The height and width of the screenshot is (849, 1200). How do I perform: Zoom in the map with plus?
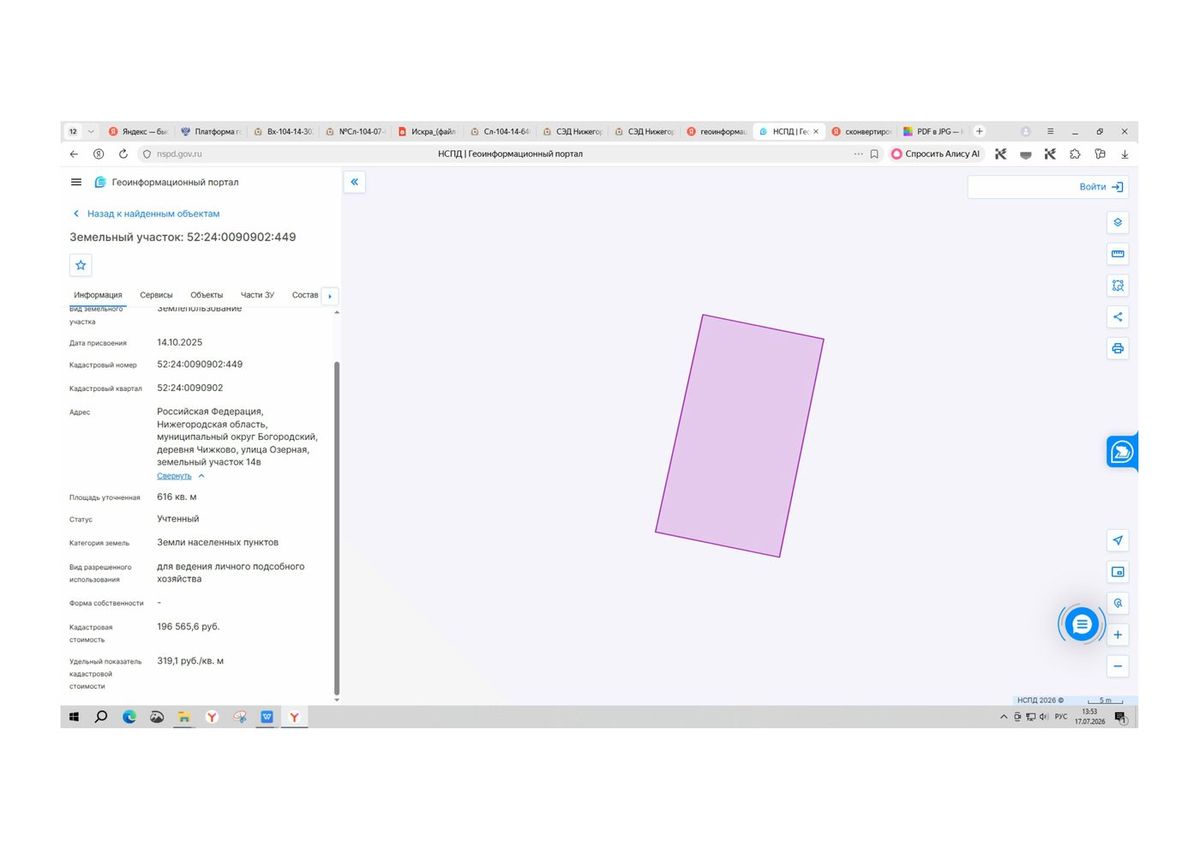pyautogui.click(x=1118, y=635)
